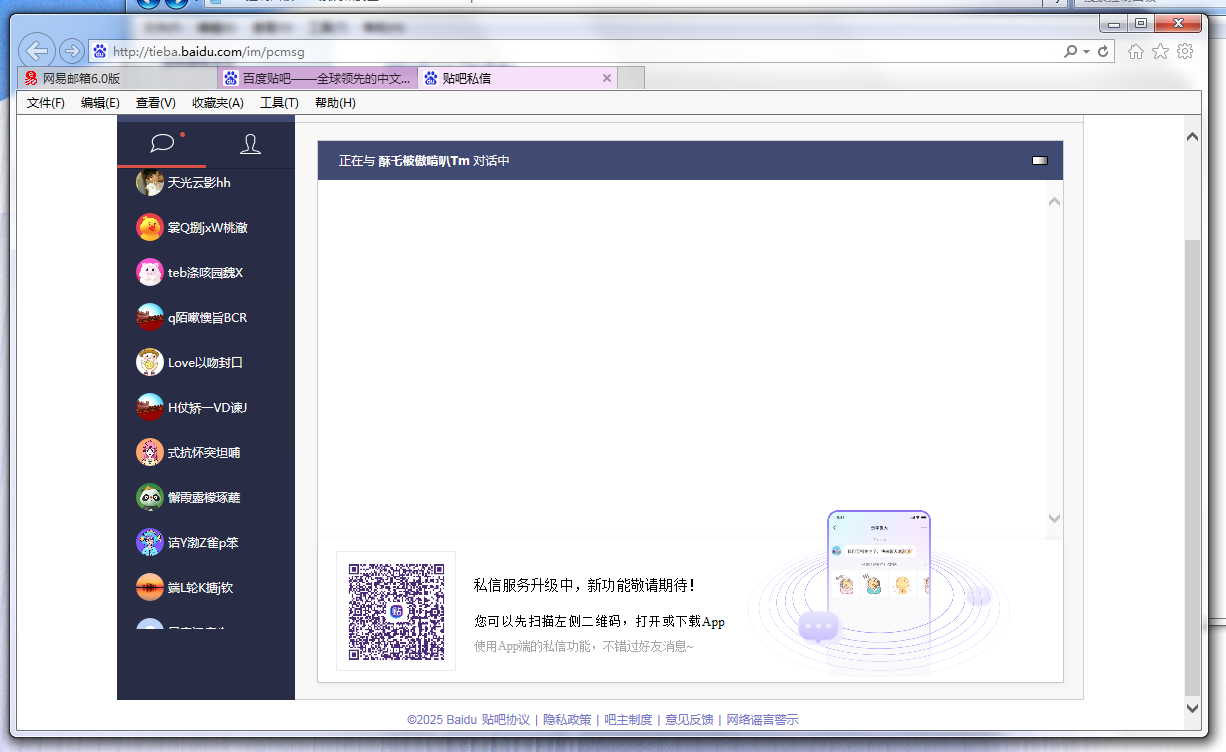The width and height of the screenshot is (1226, 752).
Task: Switch to the 网易邮箱6.0版 tab
Action: (x=117, y=78)
